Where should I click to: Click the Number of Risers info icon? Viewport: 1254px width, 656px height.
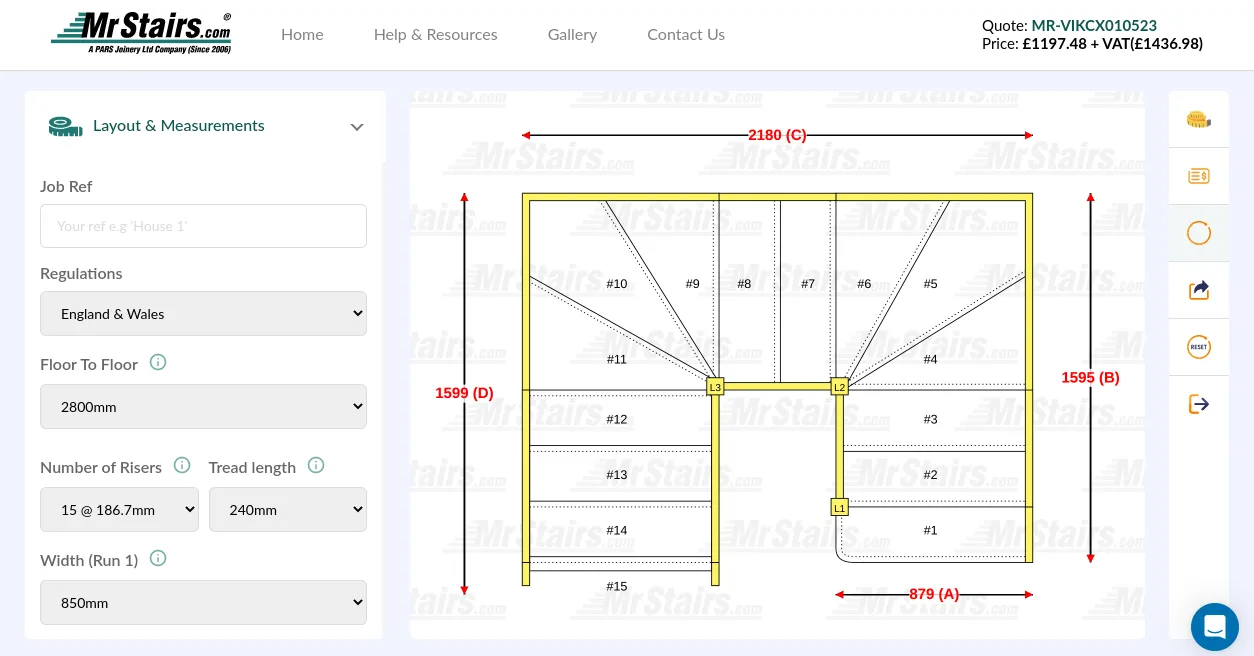click(182, 466)
